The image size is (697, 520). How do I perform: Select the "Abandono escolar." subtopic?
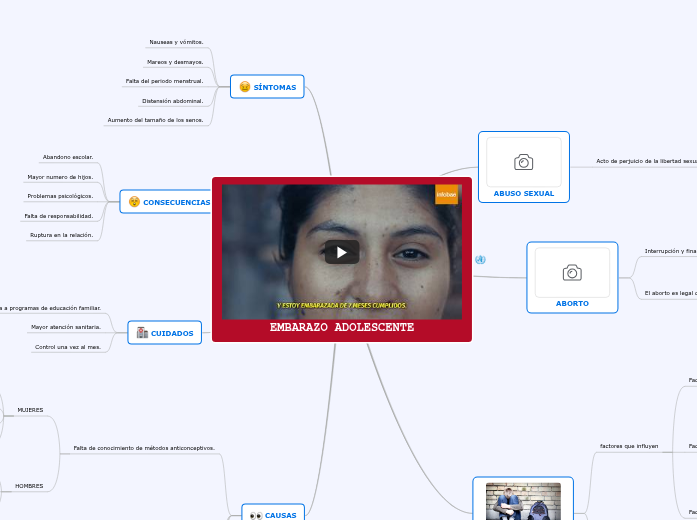click(x=68, y=157)
